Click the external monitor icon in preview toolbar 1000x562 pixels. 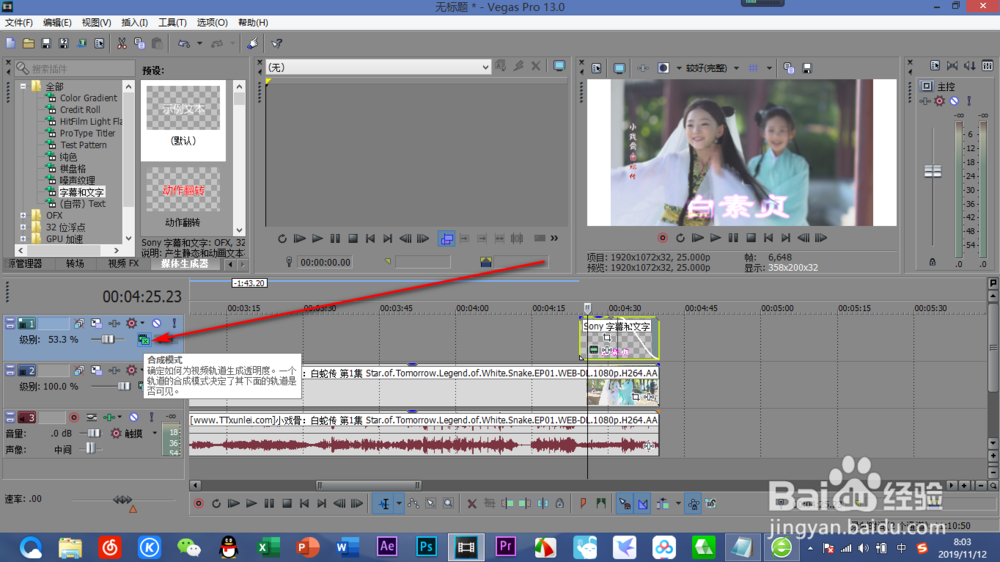(619, 68)
